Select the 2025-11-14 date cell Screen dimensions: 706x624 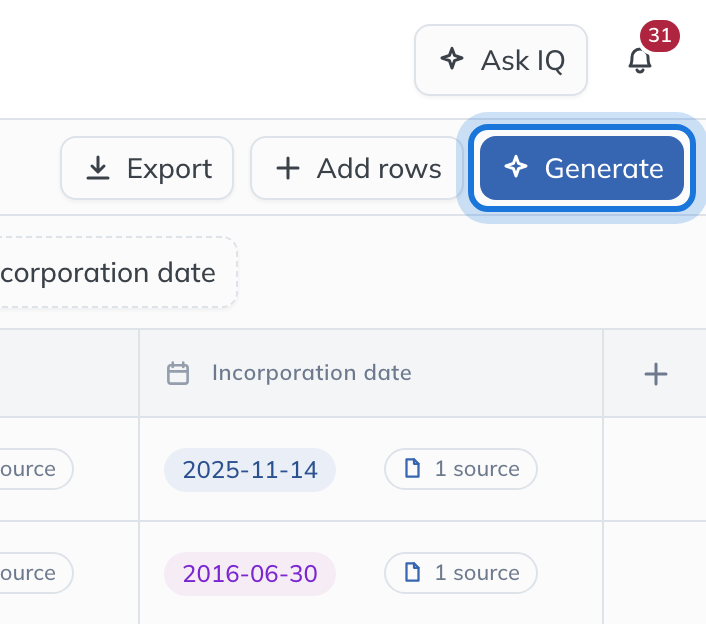coord(250,470)
